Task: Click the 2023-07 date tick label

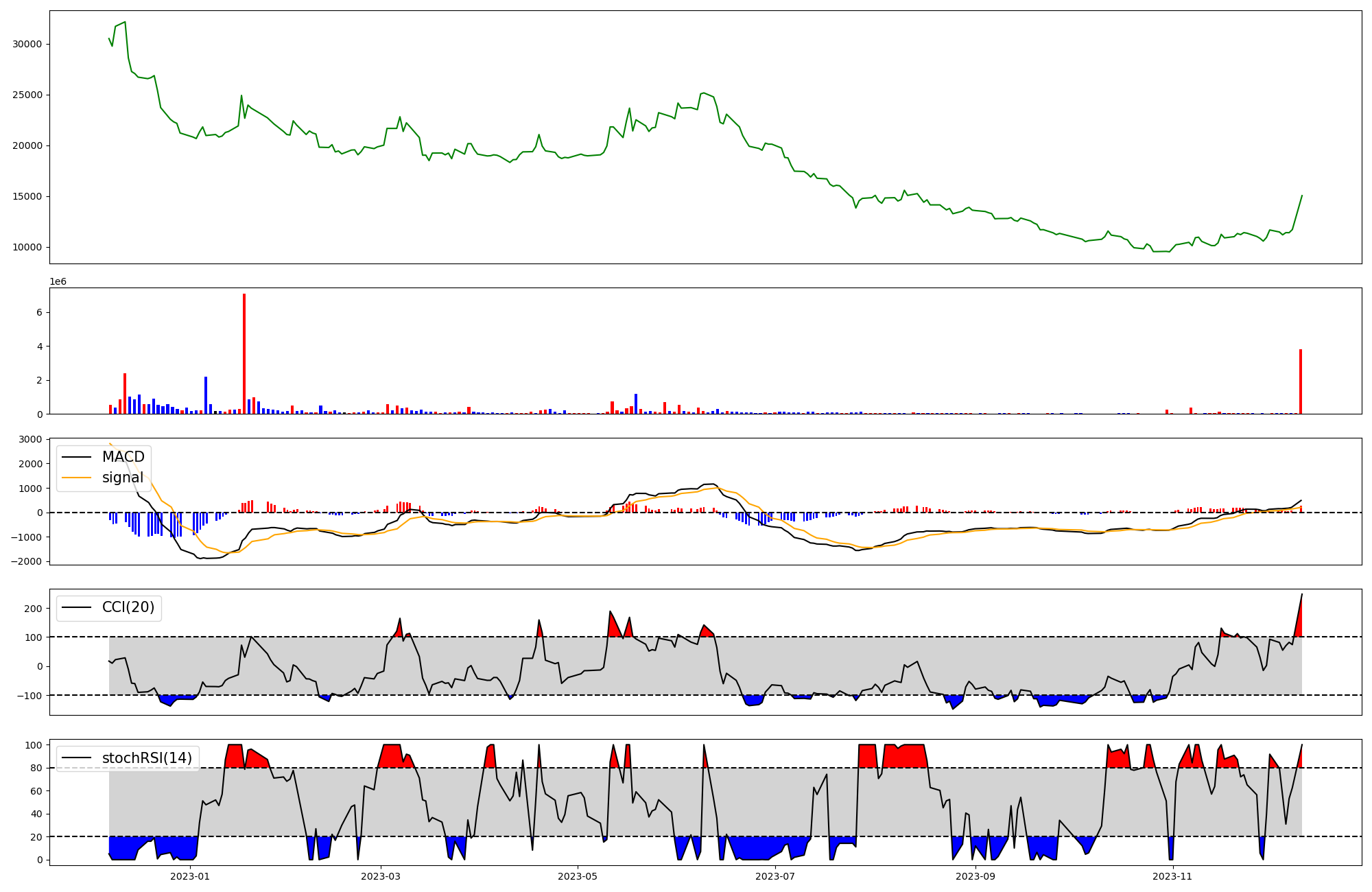Action: click(775, 876)
